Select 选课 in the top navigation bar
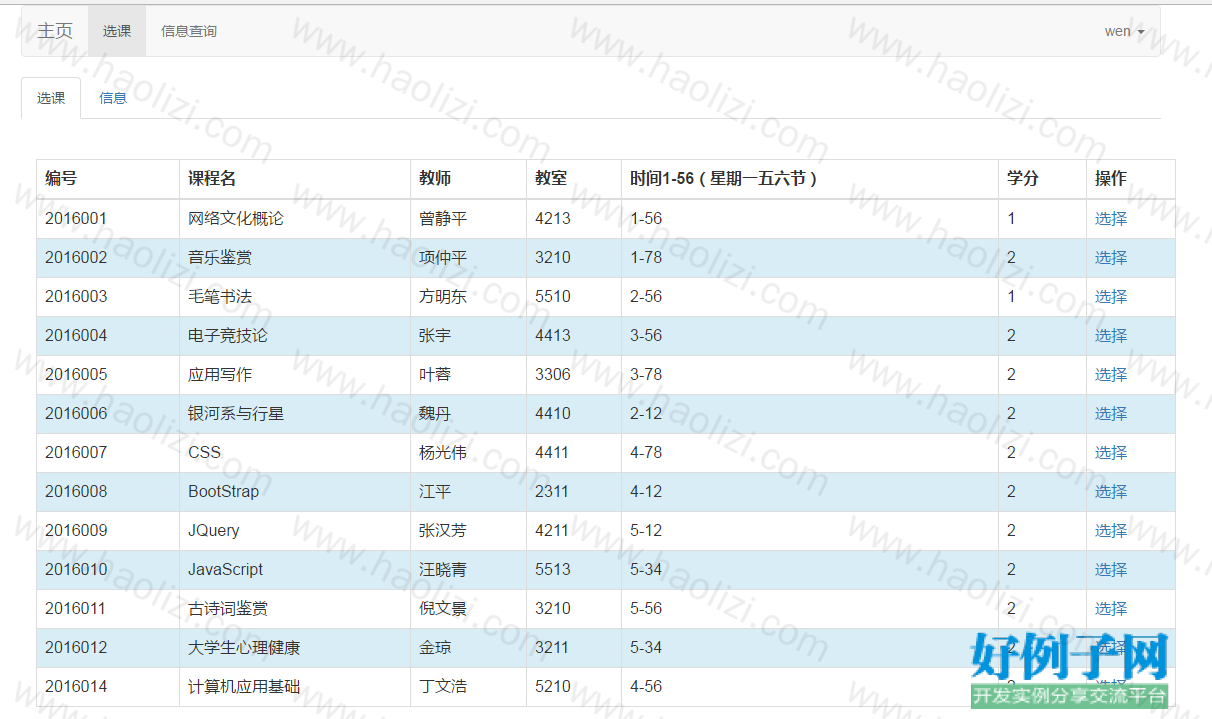The width and height of the screenshot is (1212, 719). [x=117, y=31]
